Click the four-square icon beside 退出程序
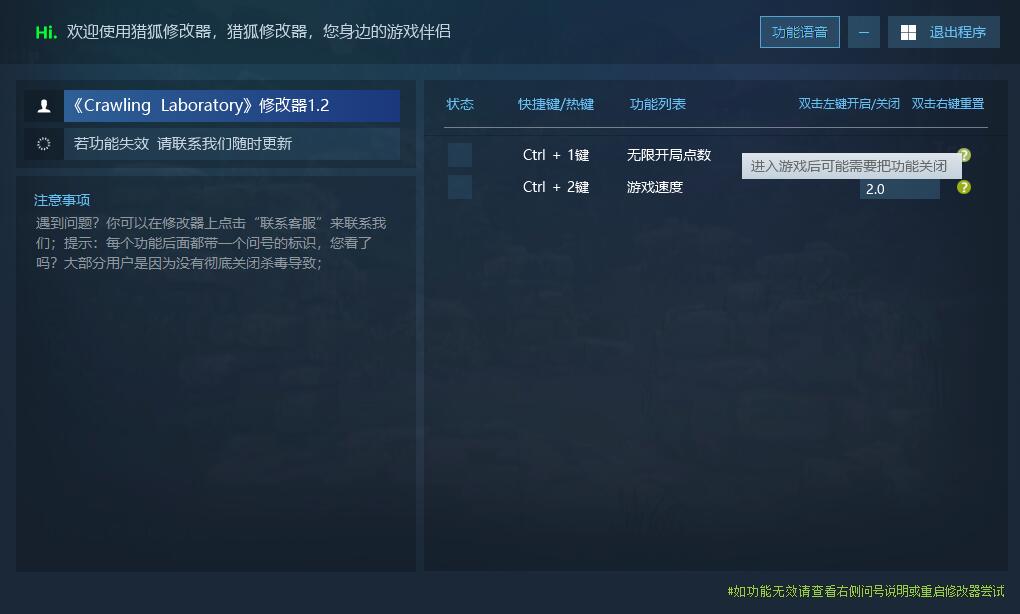Image resolution: width=1020 pixels, height=614 pixels. pos(908,33)
